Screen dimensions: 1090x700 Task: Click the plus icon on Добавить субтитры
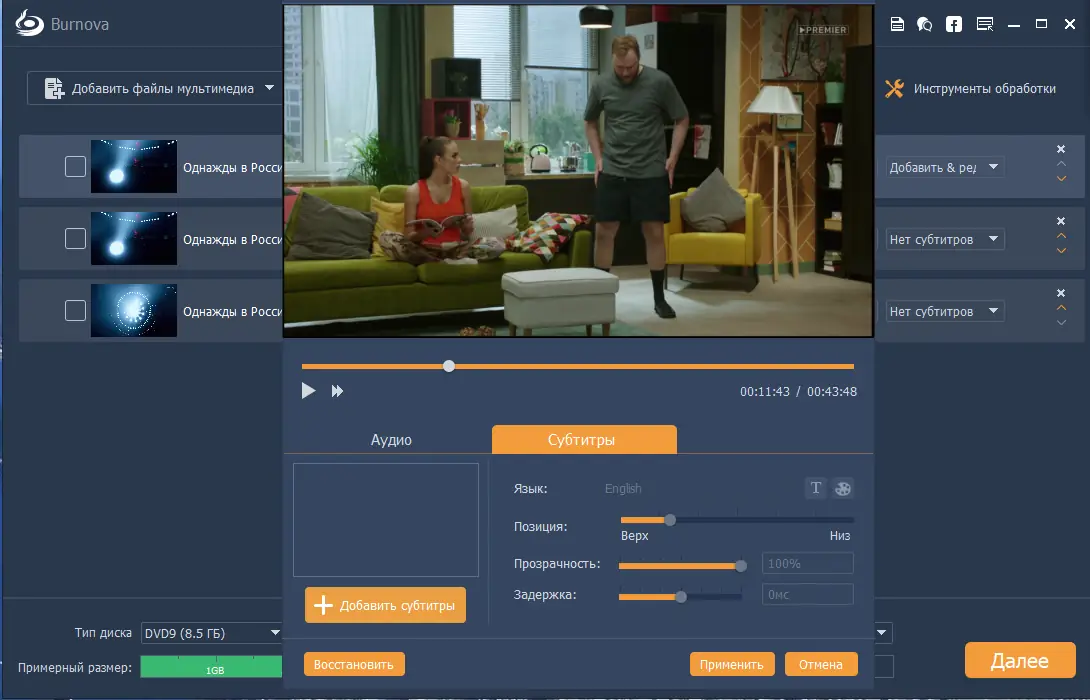tap(323, 605)
